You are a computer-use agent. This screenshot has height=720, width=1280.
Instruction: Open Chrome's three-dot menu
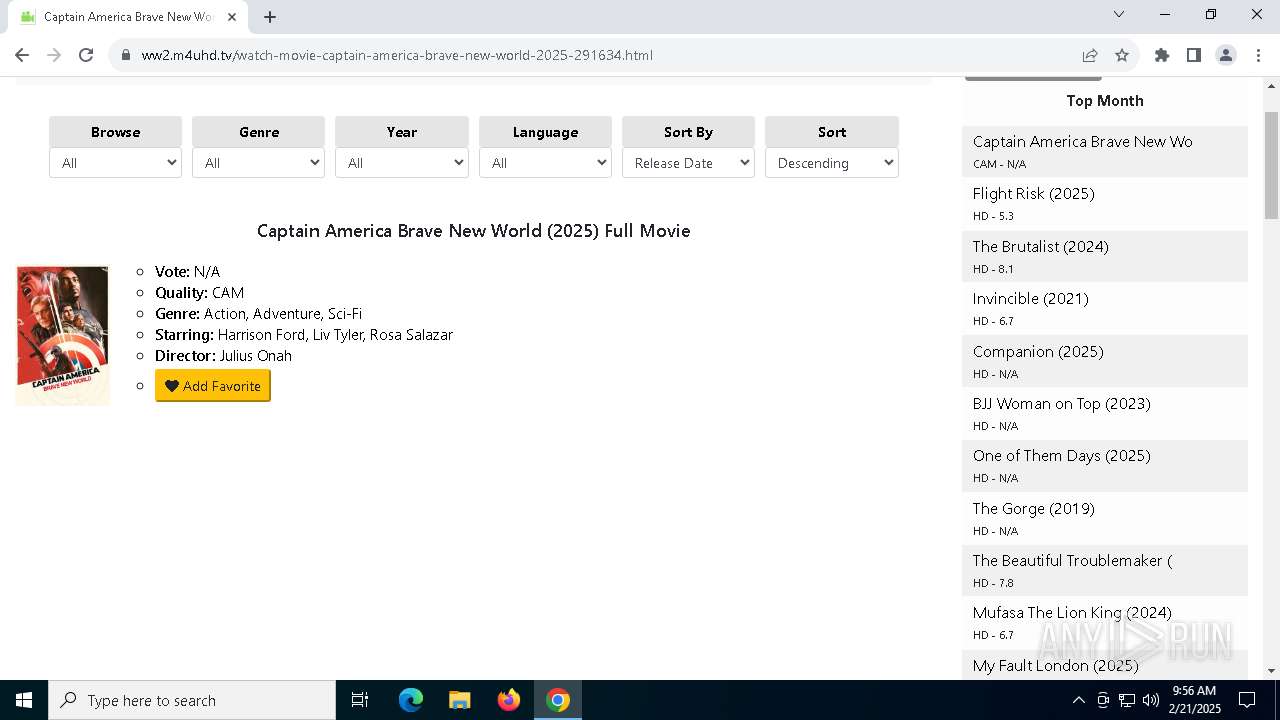click(1258, 55)
